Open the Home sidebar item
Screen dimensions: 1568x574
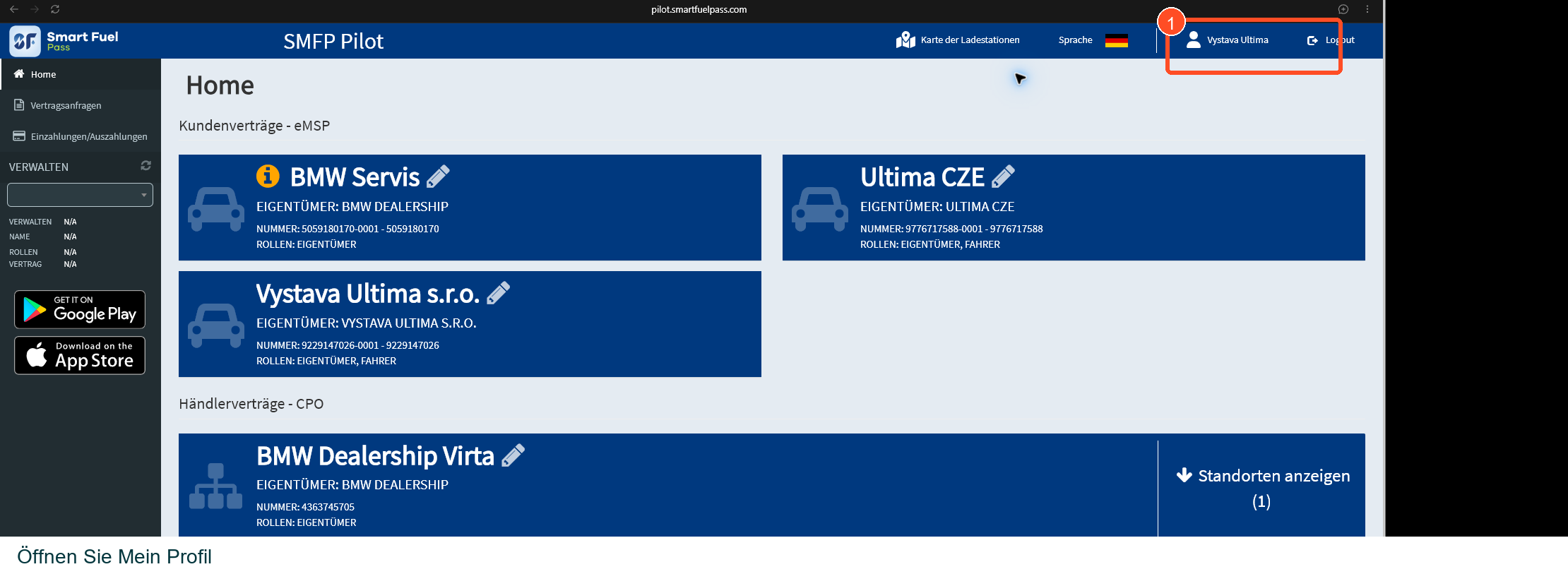[81, 74]
